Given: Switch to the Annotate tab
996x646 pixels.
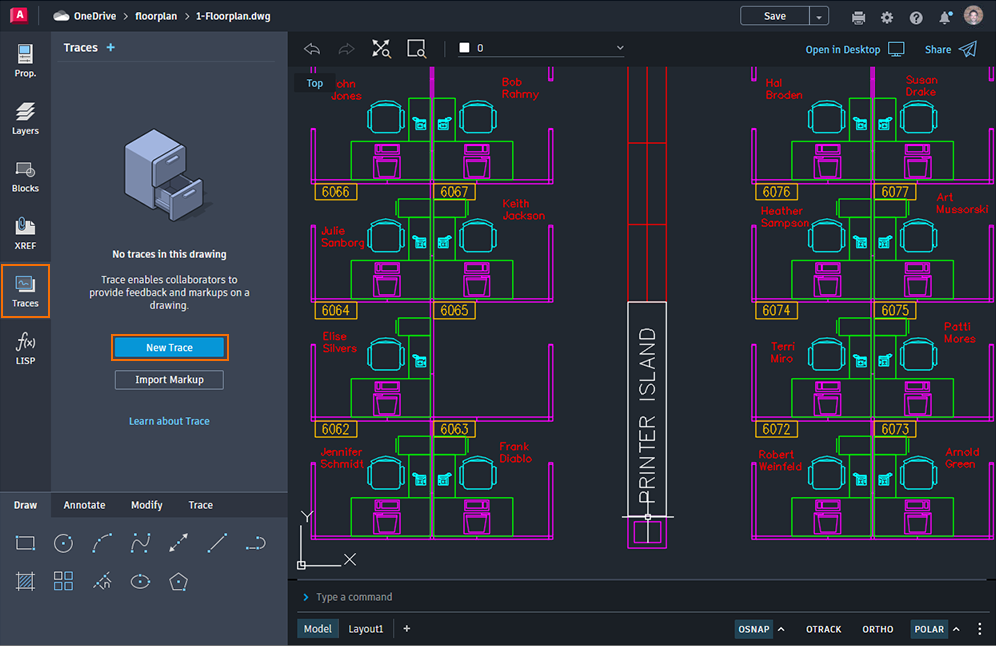Looking at the screenshot, I should point(84,505).
